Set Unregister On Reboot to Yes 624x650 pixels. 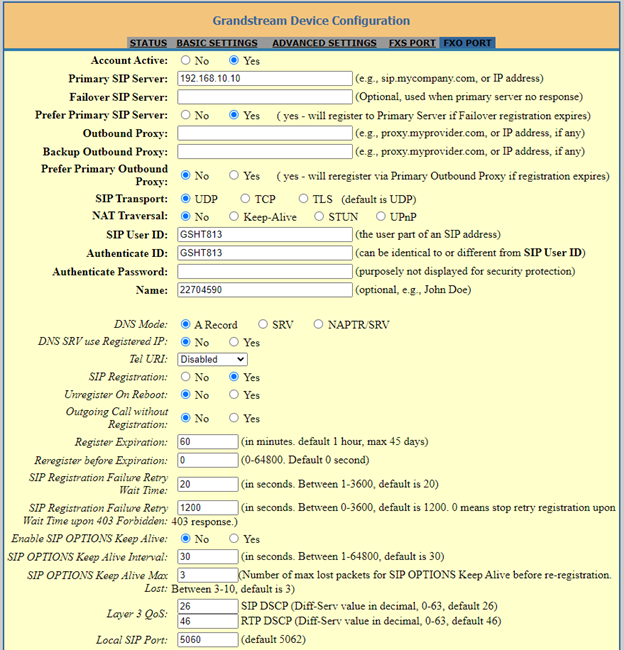point(234,395)
